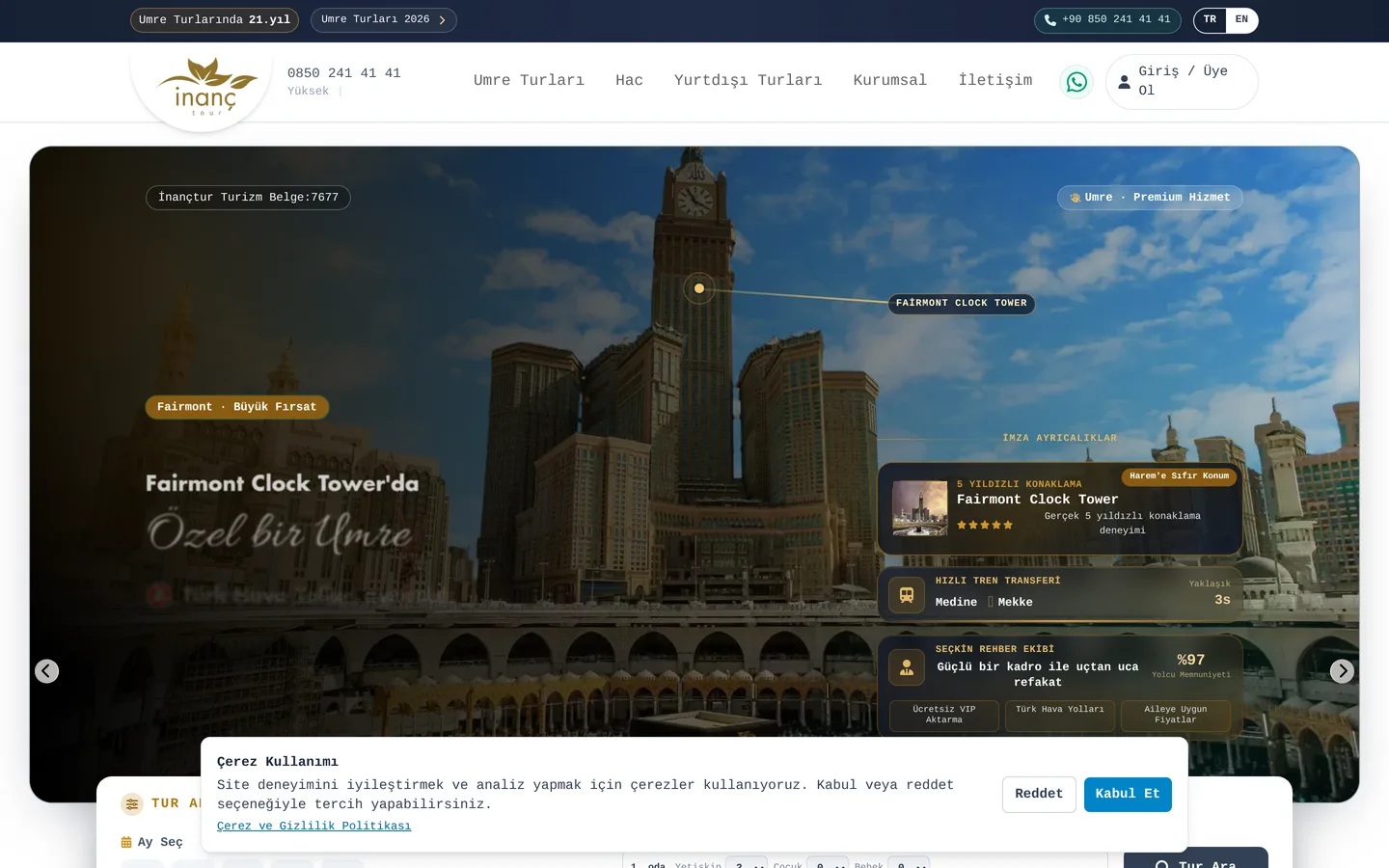Viewport: 1389px width, 868px height.
Task: Click Reddet cookie button
Action: [1039, 795]
